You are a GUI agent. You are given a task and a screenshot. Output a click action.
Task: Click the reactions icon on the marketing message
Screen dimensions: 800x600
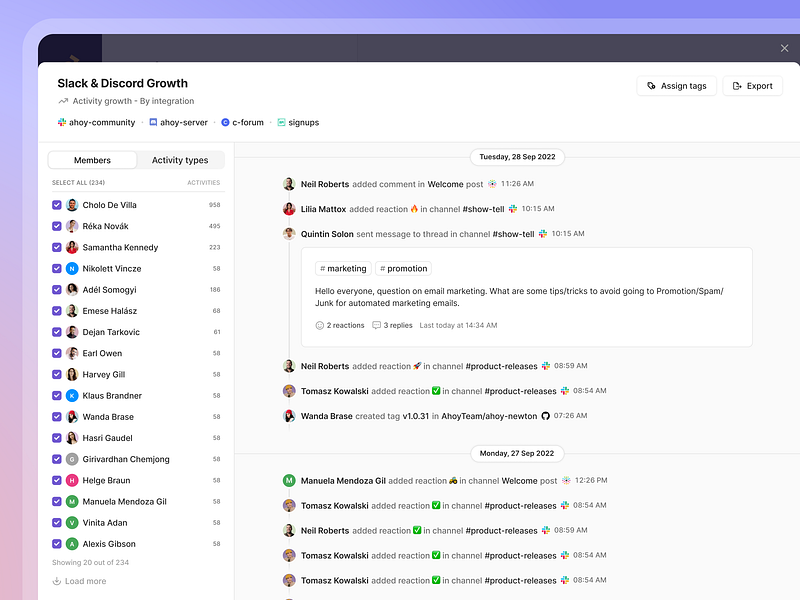point(321,325)
